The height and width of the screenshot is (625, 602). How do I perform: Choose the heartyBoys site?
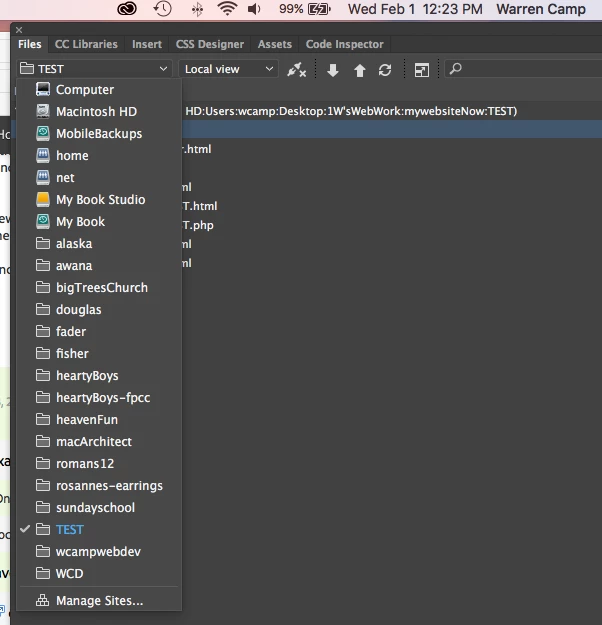click(x=99, y=375)
